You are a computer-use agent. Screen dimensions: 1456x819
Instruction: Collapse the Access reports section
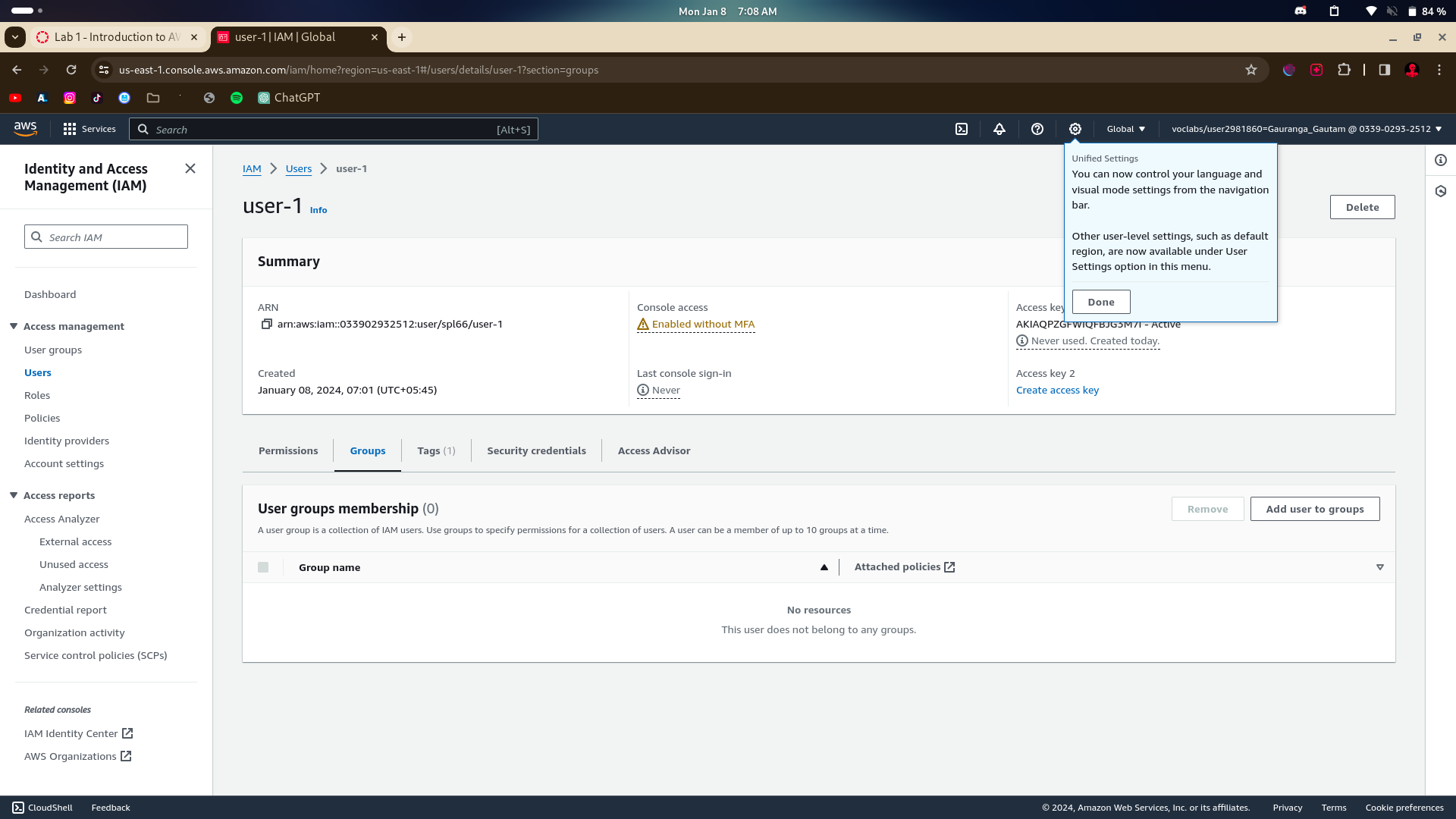tap(14, 495)
